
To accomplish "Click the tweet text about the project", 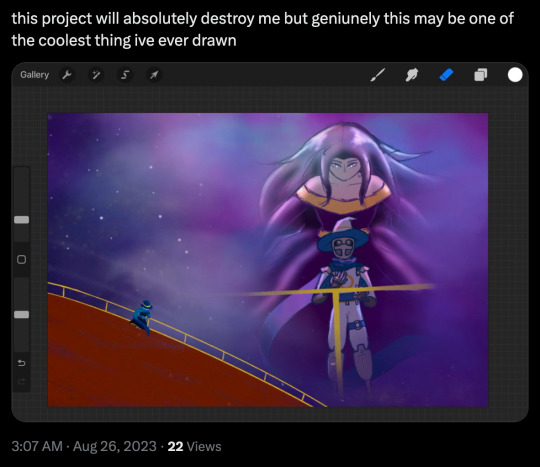I will pyautogui.click(x=262, y=29).
